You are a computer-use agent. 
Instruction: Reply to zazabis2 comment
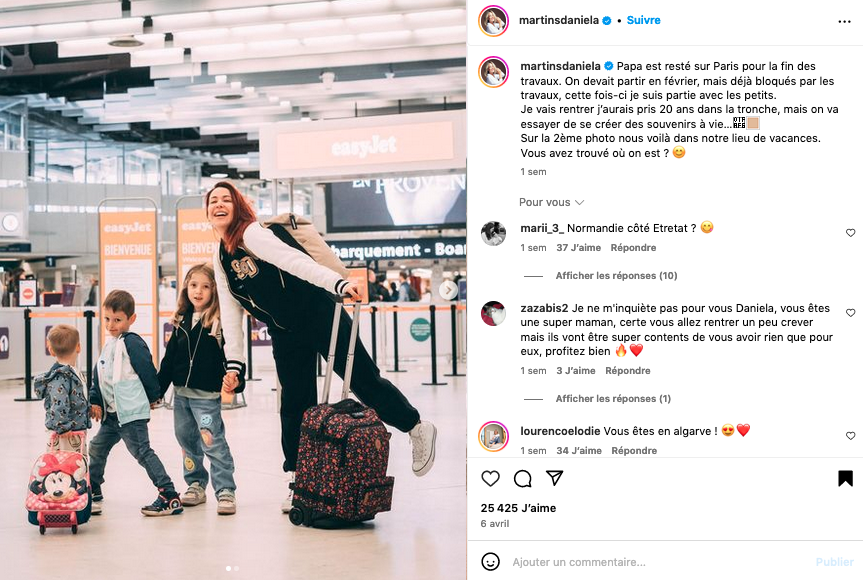click(x=627, y=371)
